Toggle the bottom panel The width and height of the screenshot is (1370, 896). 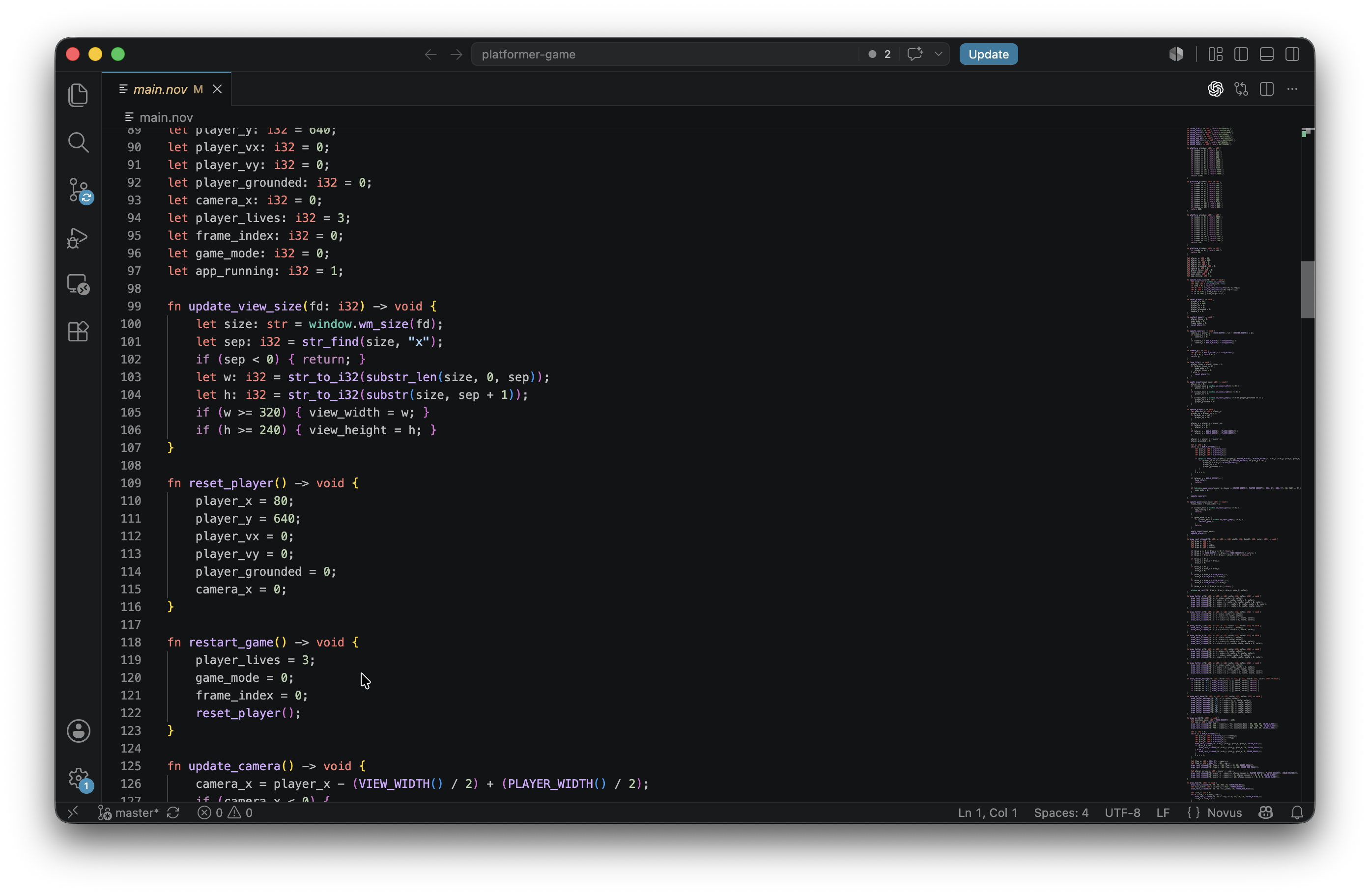(x=1267, y=54)
